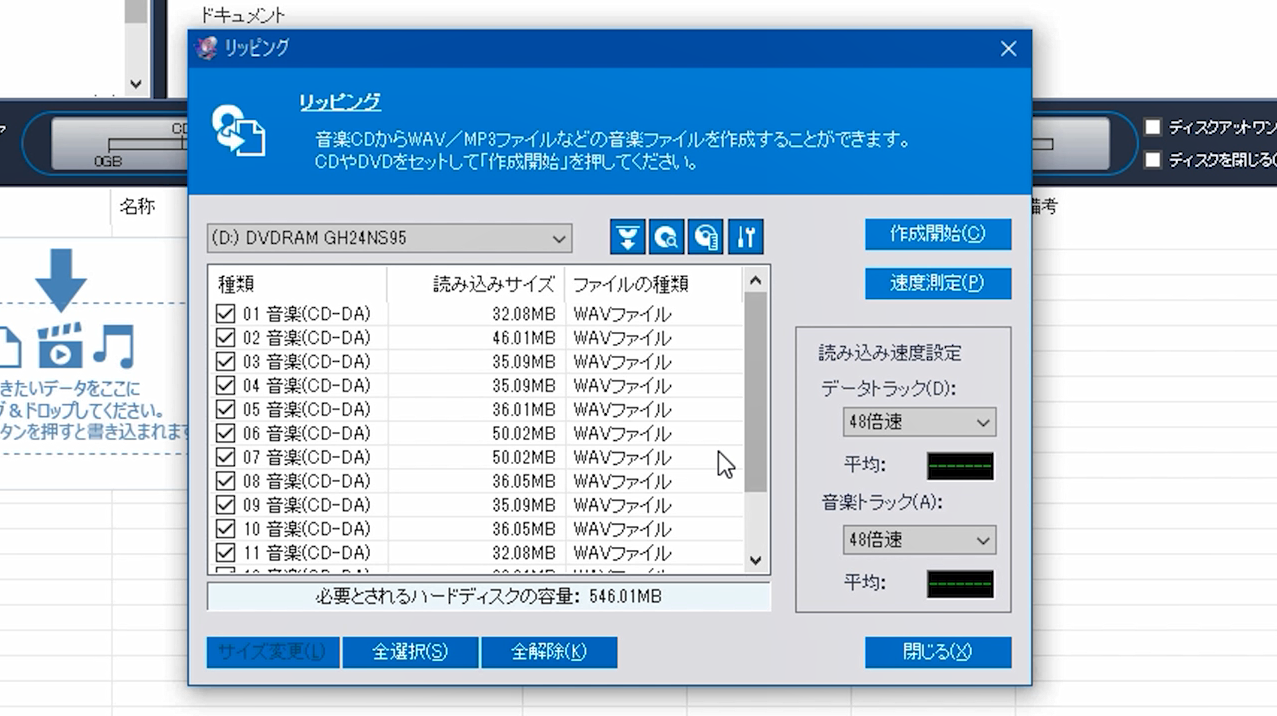This screenshot has width=1277, height=716.
Task: Open the drive selector showing DVDRAM GH24NS95
Action: pyautogui.click(x=390, y=238)
